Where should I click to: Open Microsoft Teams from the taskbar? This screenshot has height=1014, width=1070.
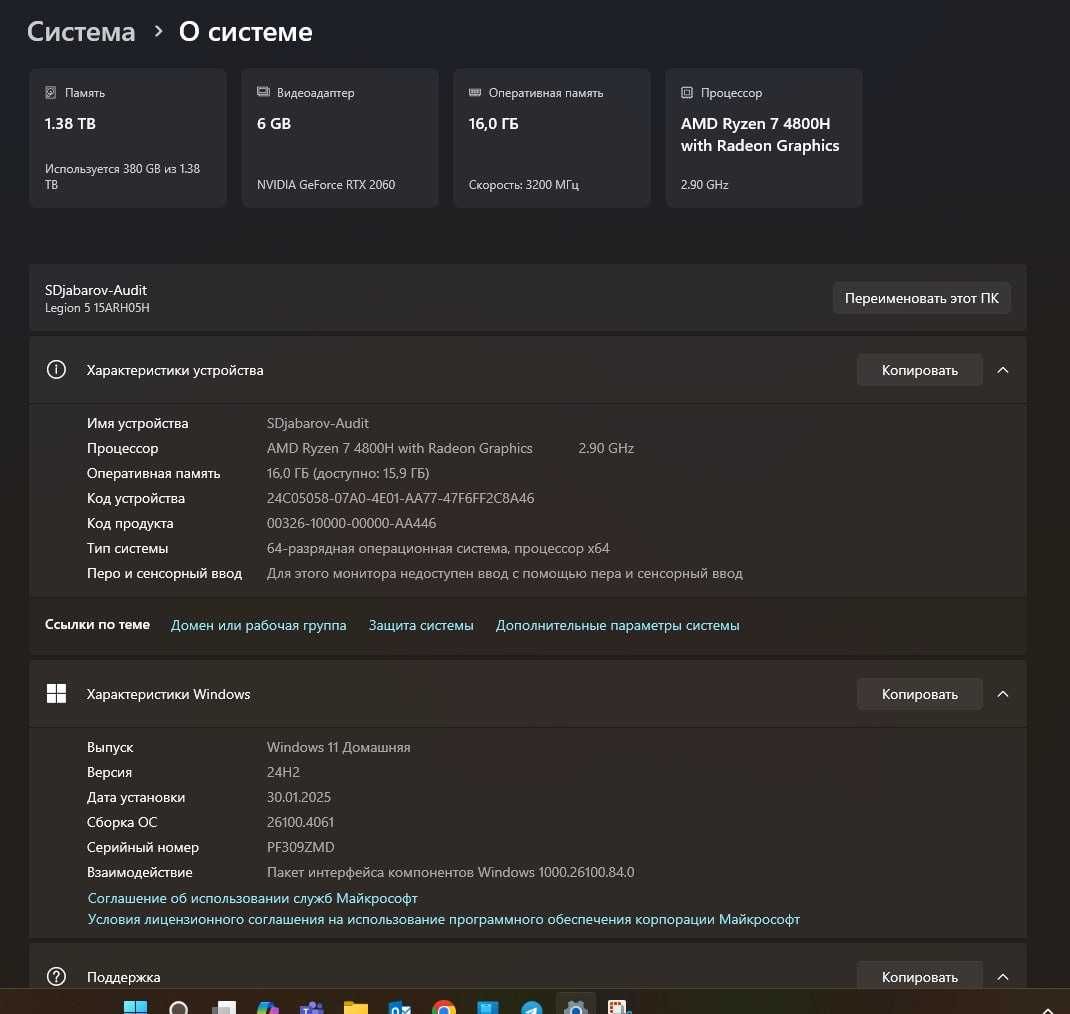coord(312,1008)
